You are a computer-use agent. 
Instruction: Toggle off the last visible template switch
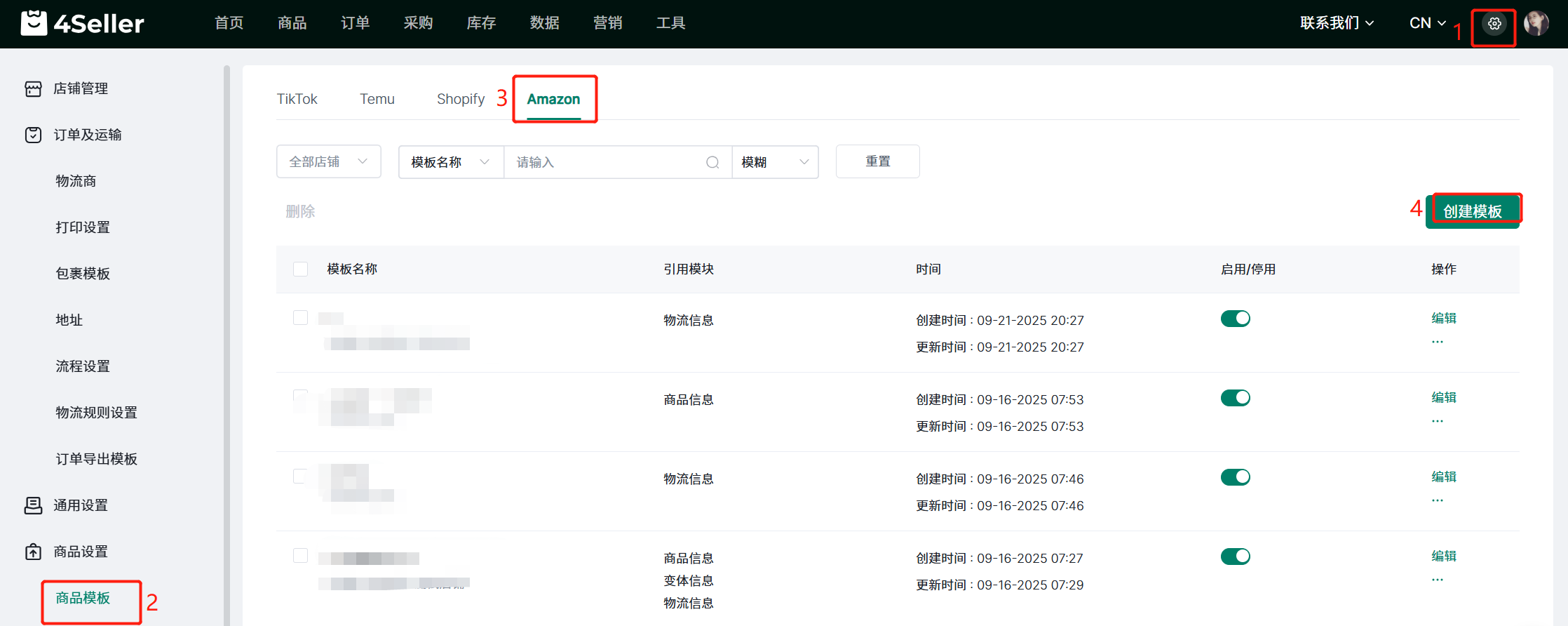tap(1235, 557)
